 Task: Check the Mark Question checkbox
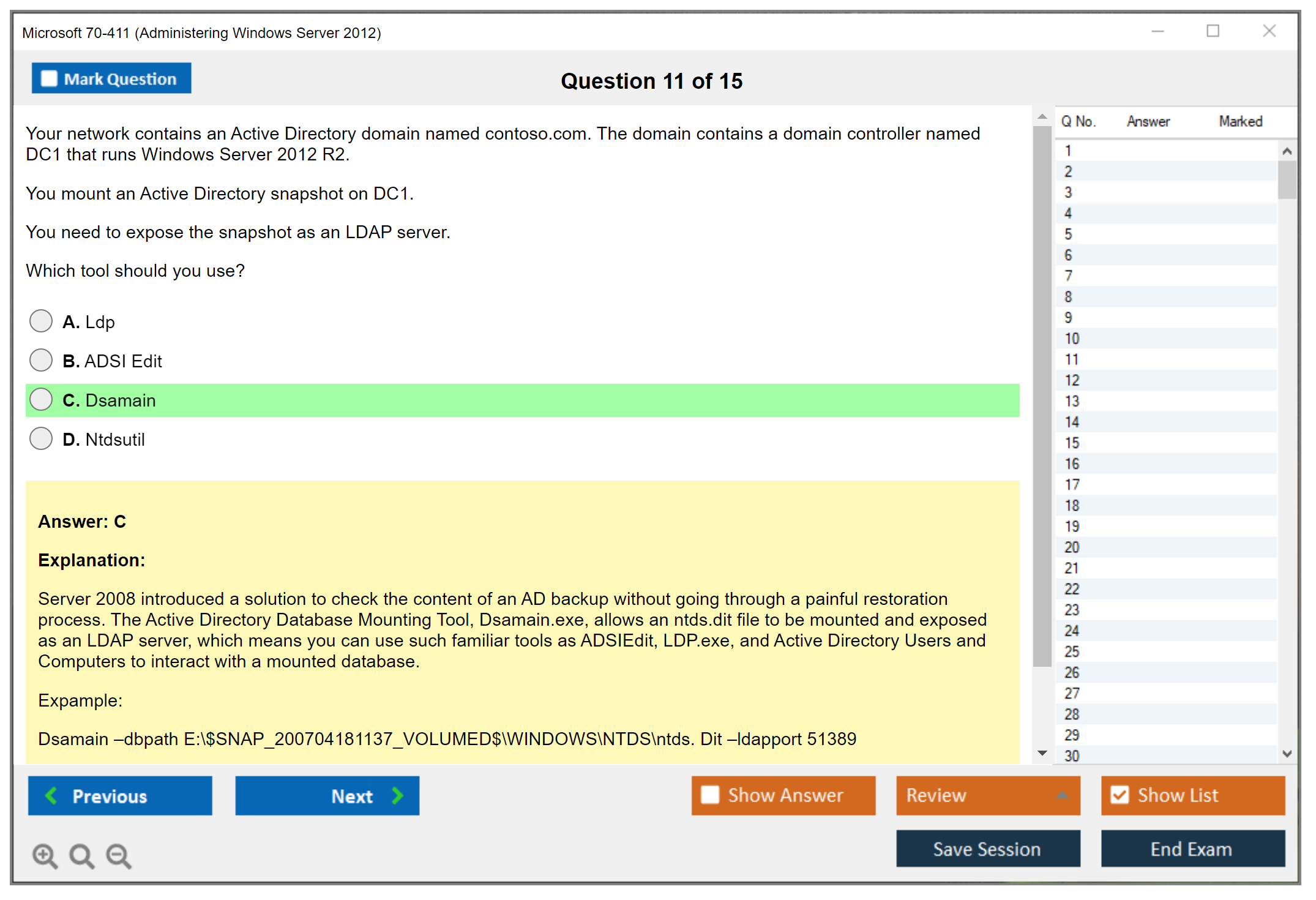point(49,78)
